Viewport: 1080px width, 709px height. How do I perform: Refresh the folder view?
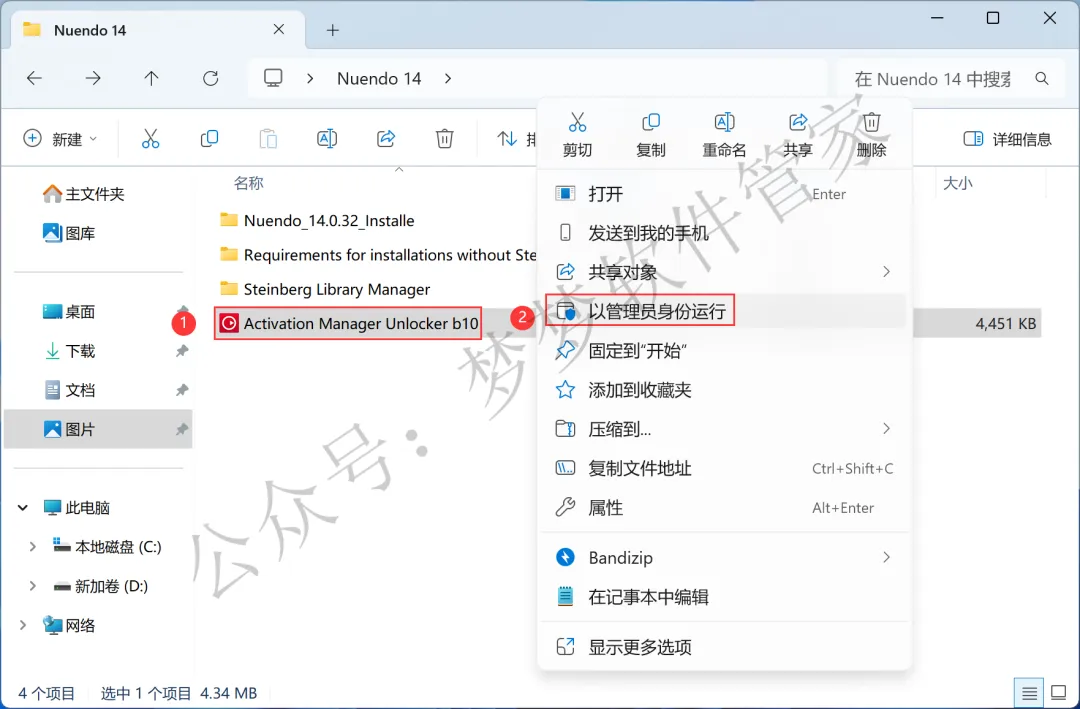[x=211, y=79]
